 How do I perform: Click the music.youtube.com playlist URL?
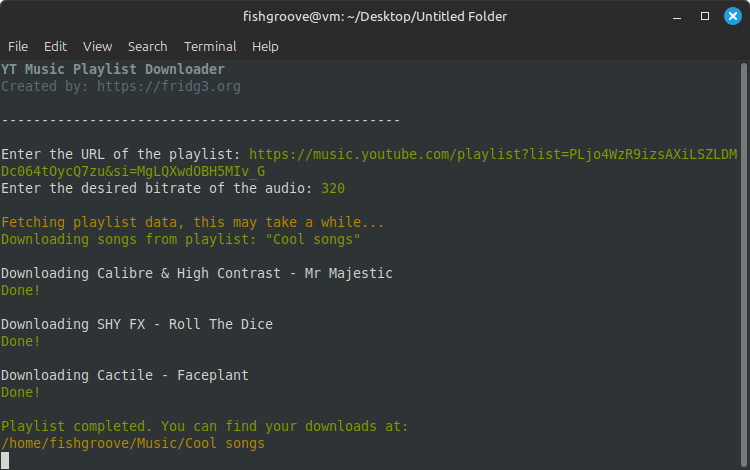tap(492, 154)
